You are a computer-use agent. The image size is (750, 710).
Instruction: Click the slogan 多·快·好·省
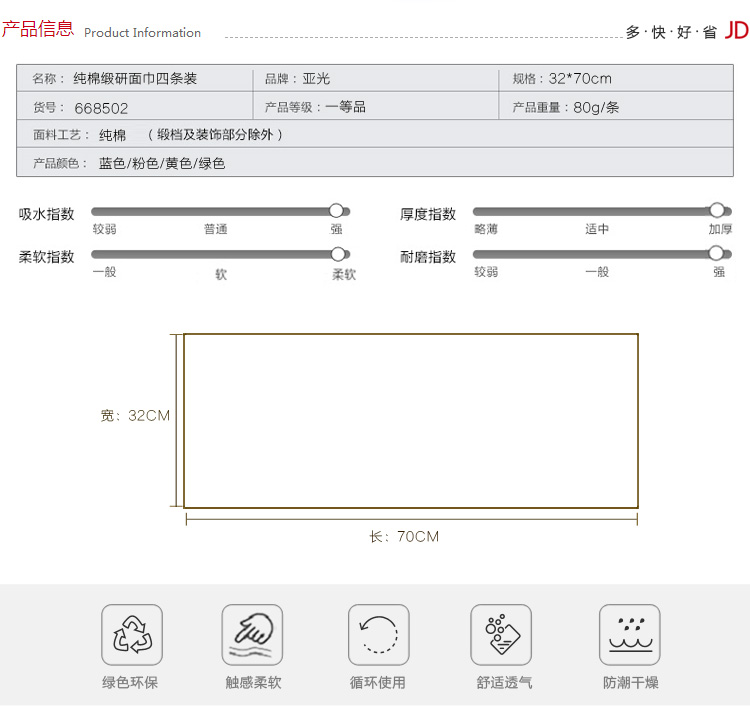(671, 32)
